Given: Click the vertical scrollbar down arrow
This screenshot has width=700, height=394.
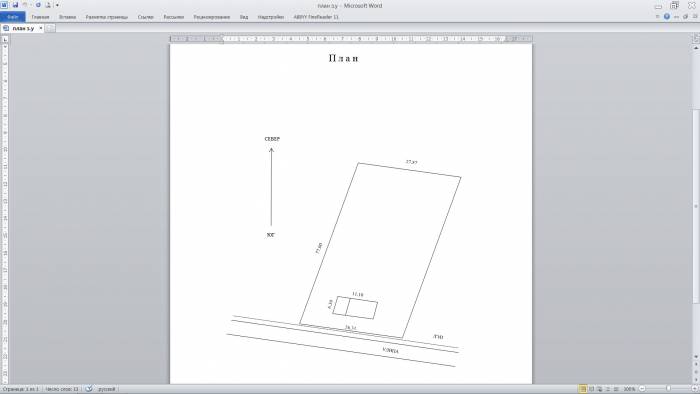Looking at the screenshot, I should tap(696, 357).
